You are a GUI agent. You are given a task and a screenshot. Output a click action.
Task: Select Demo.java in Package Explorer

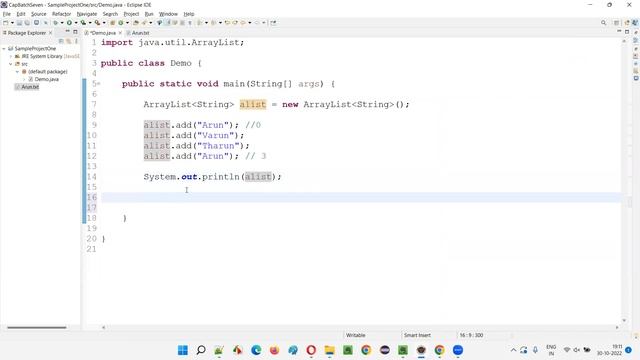(47, 79)
